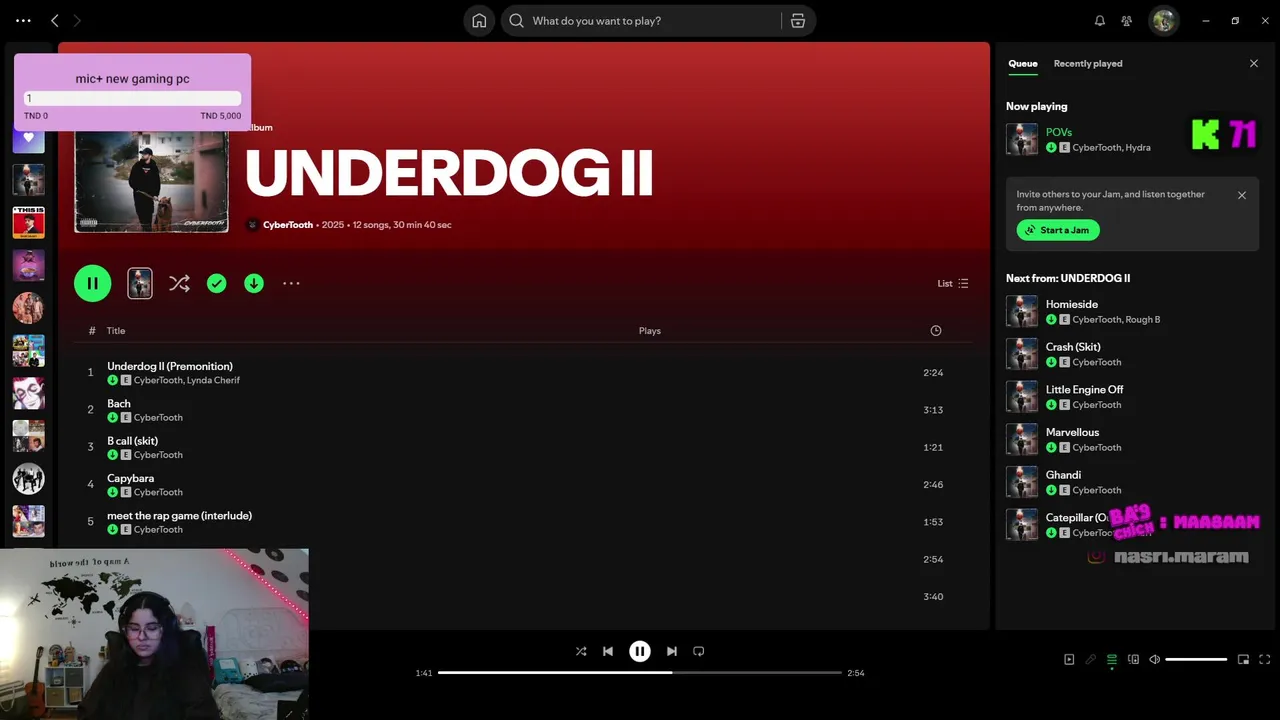Toggle album shuffle next to the preview
The height and width of the screenshot is (720, 1280).
179,283
